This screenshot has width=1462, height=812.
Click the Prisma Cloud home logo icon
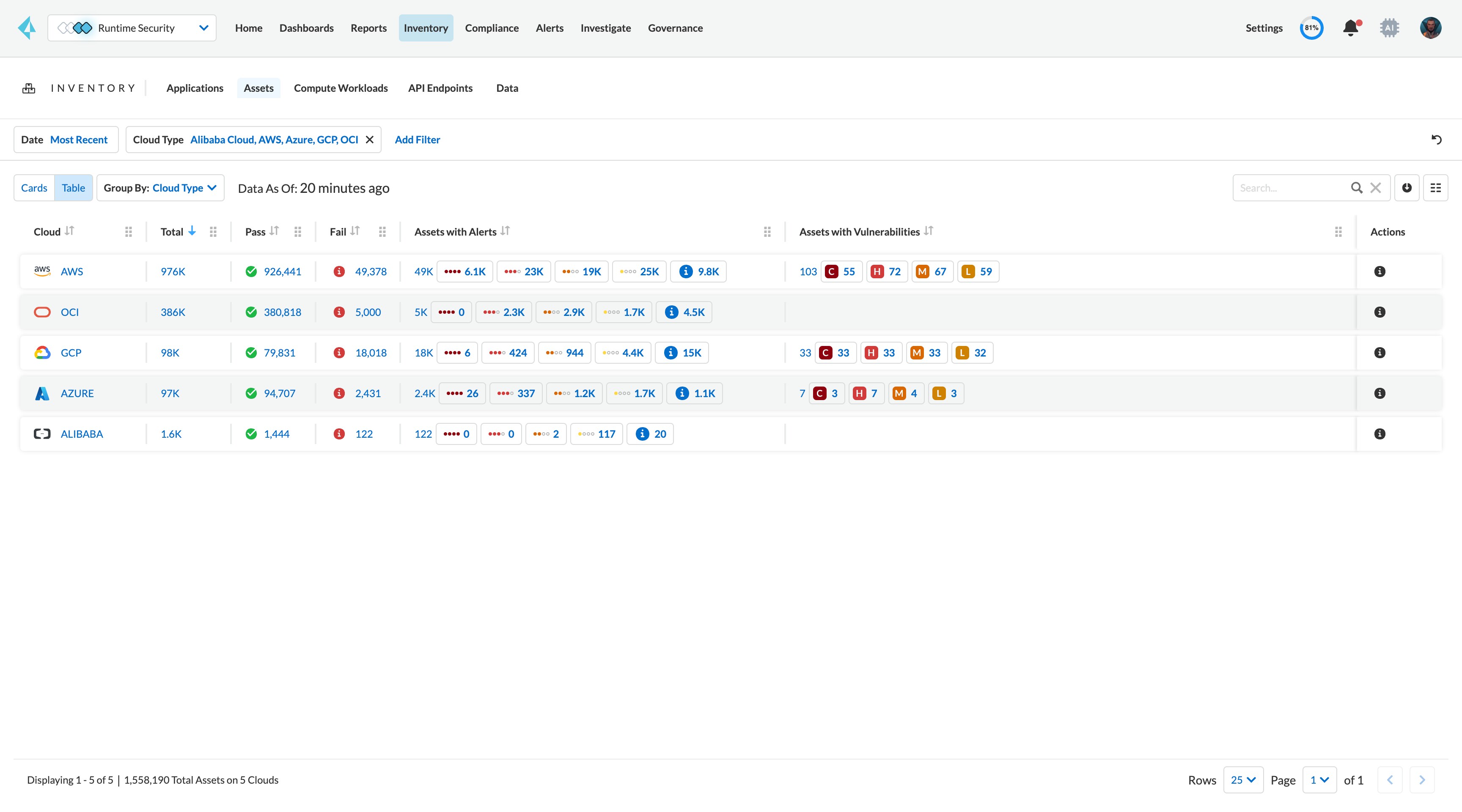(x=28, y=27)
